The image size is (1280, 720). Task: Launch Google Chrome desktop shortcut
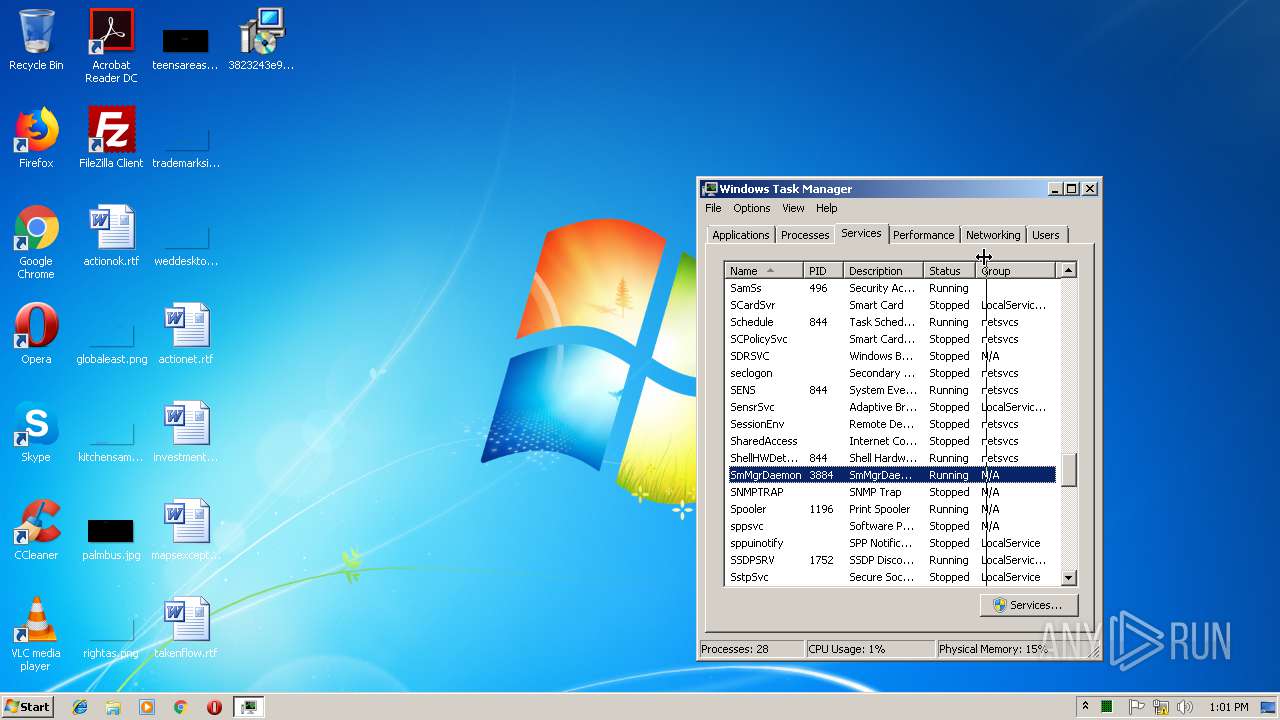pos(36,242)
